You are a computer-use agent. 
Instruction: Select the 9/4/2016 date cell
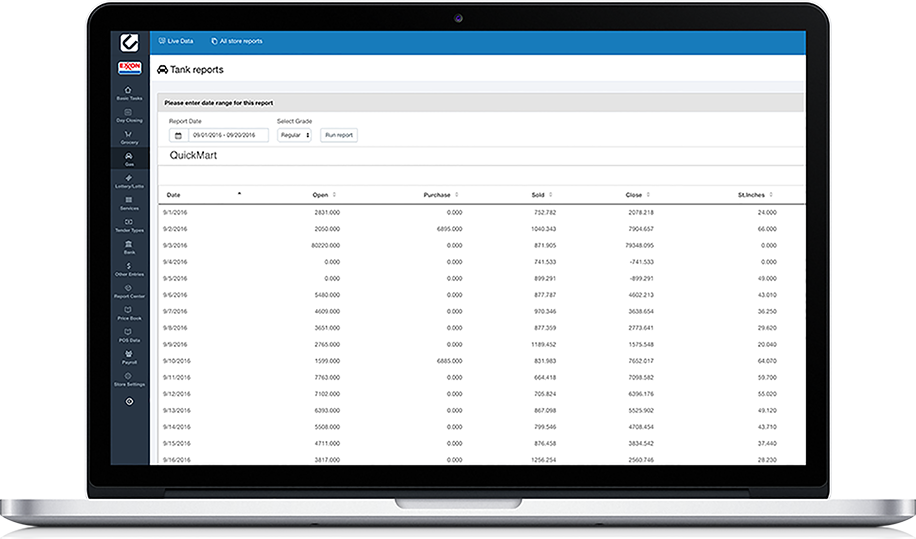pos(175,262)
